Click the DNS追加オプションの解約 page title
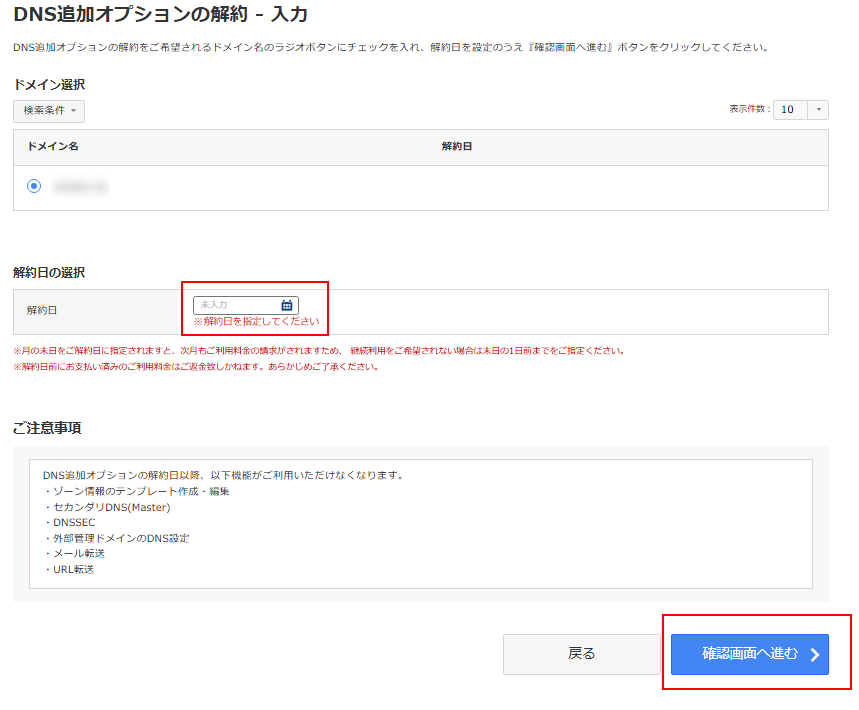This screenshot has width=859, height=710. (160, 15)
